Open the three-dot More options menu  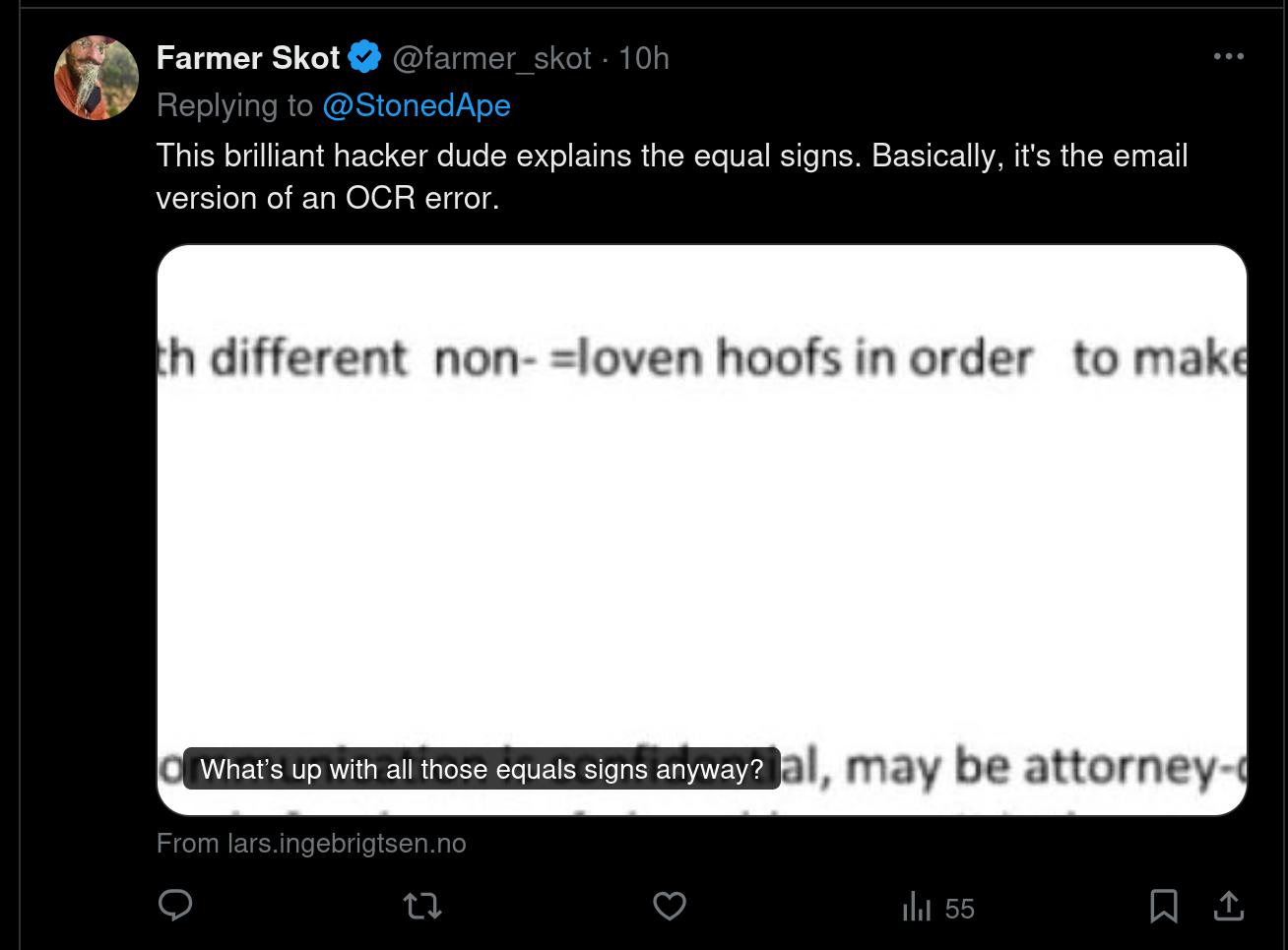tap(1228, 56)
